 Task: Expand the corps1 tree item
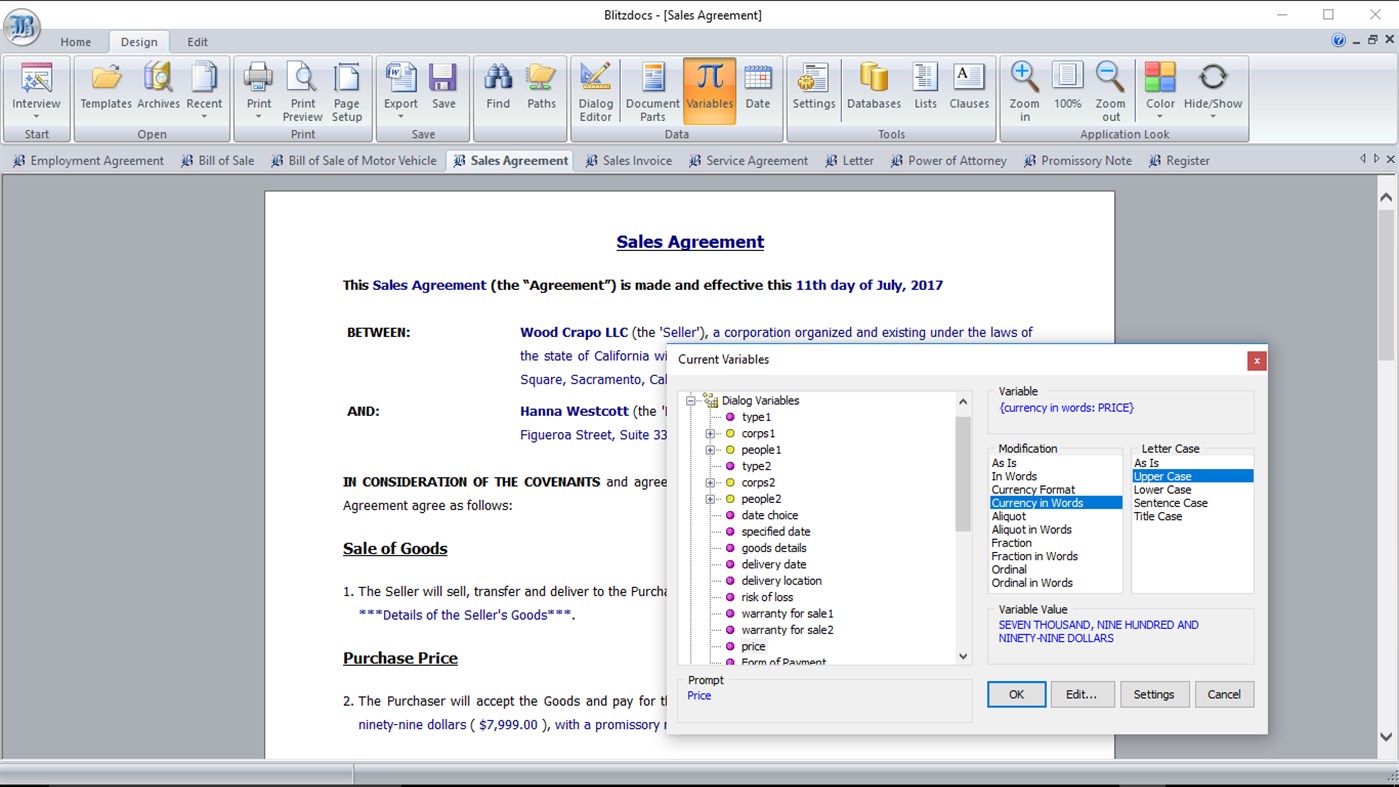tap(710, 433)
